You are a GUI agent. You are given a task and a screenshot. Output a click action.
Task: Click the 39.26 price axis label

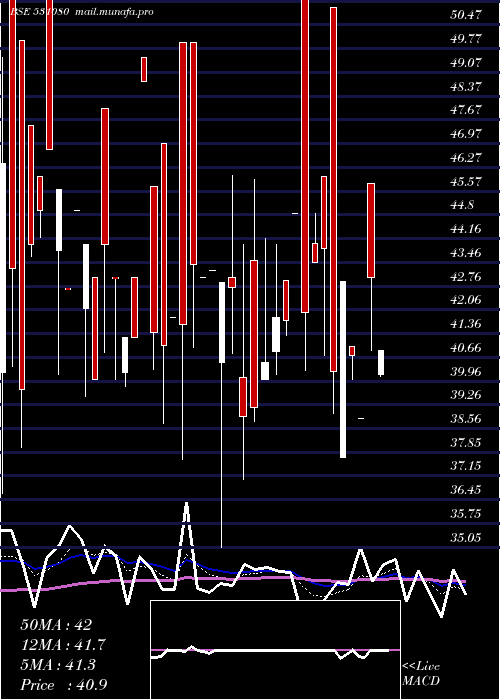tap(466, 395)
